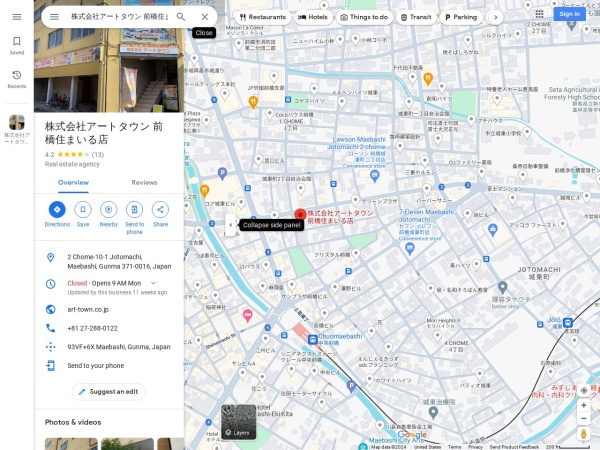
Task: Click Send Product Feedback in footer
Action: coord(514,447)
